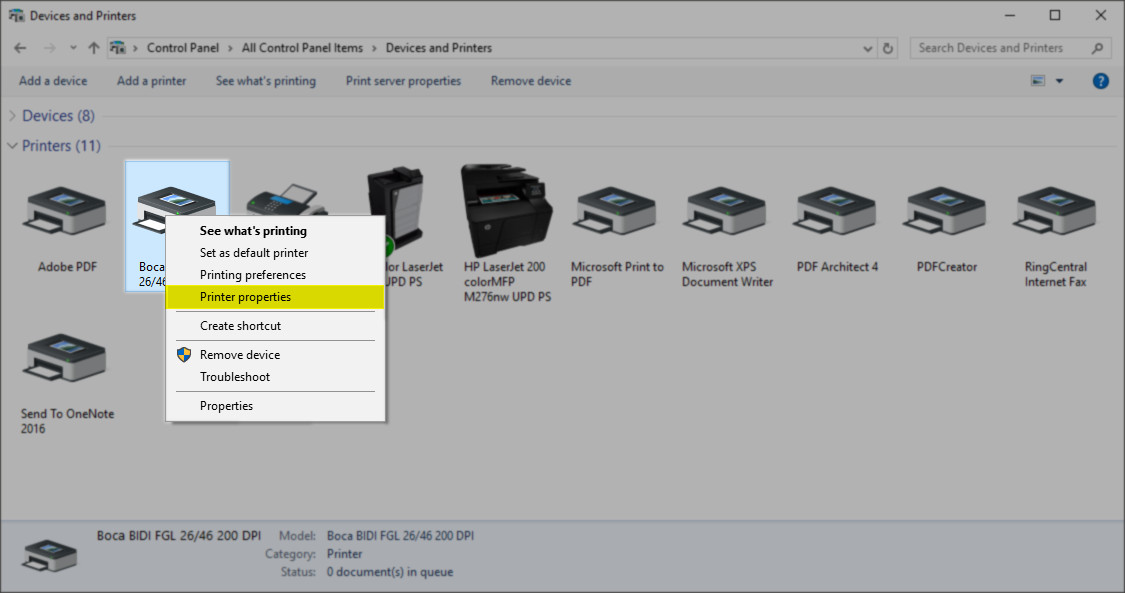Click the refresh address bar button
1125x593 pixels.
[x=888, y=48]
